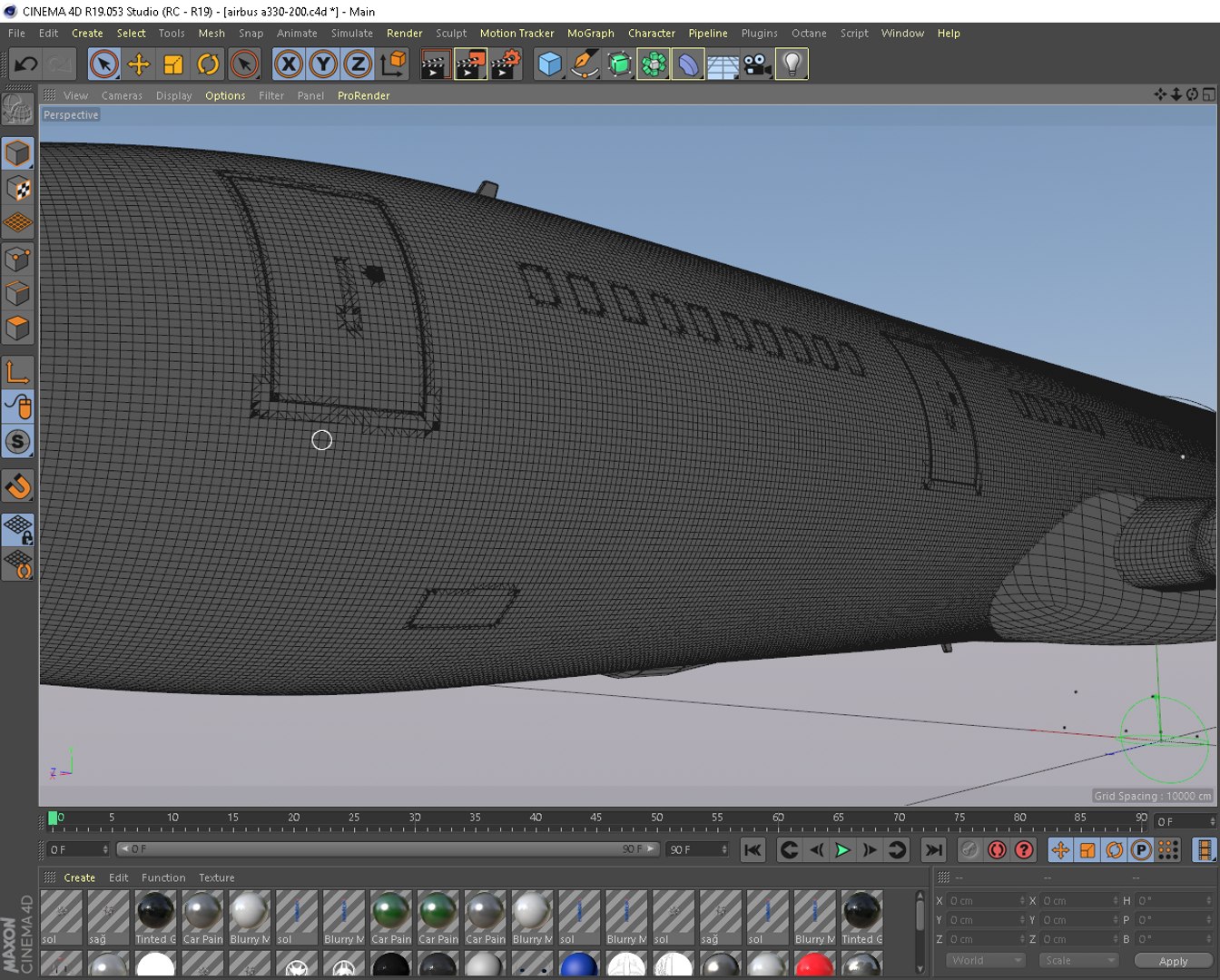Viewport: 1220px width, 980px height.
Task: Click the H rotation field
Action: tap(1175, 901)
